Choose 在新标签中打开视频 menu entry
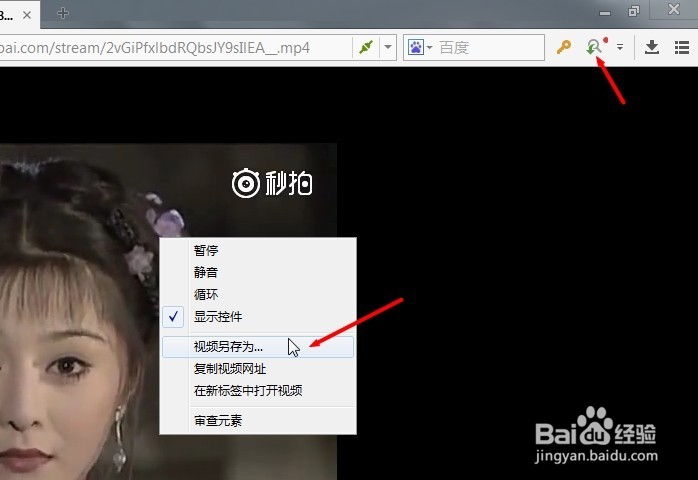The image size is (698, 480). (258, 391)
